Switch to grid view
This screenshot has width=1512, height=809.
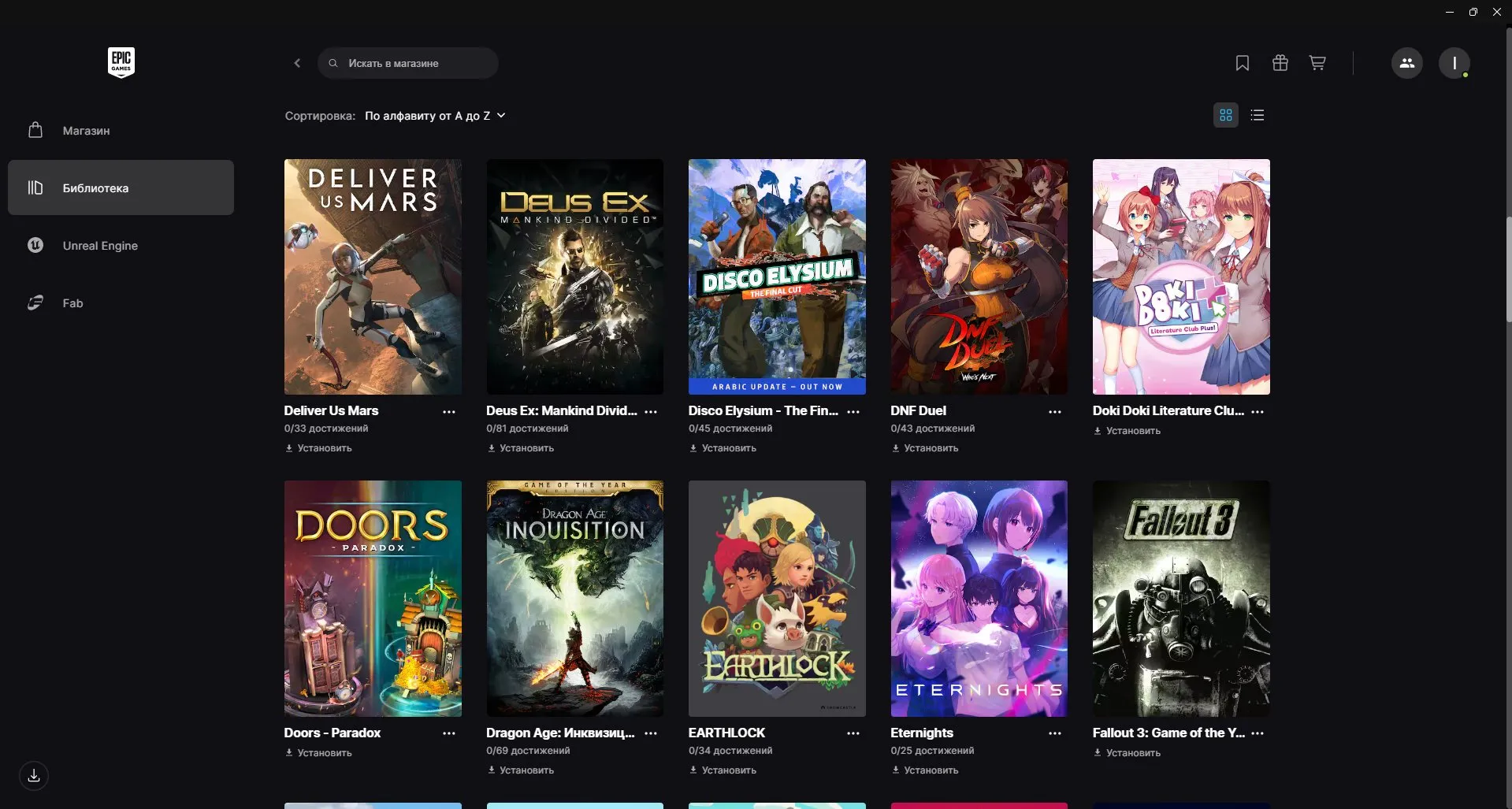(x=1226, y=115)
